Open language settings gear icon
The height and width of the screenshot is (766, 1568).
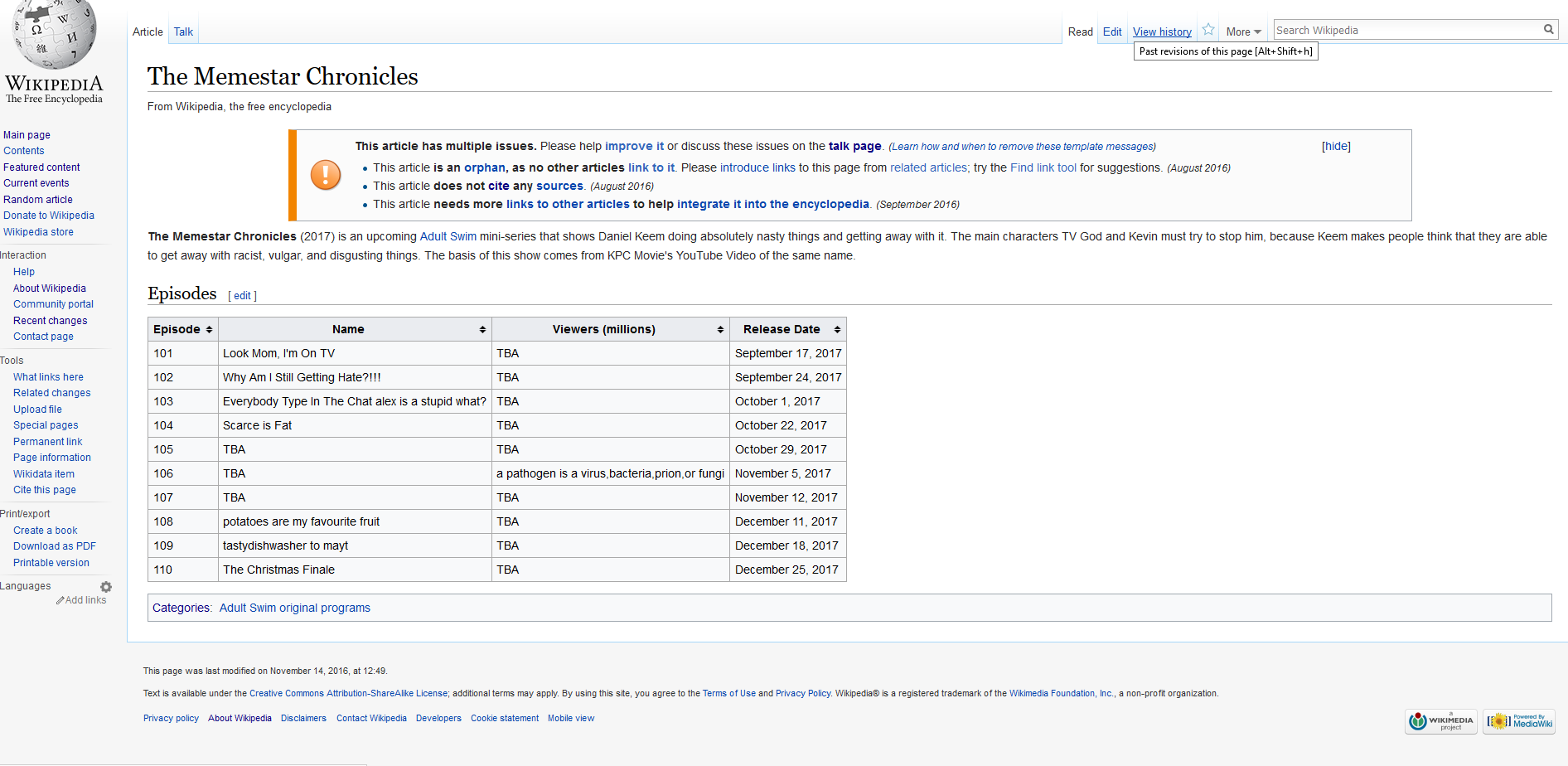[106, 587]
